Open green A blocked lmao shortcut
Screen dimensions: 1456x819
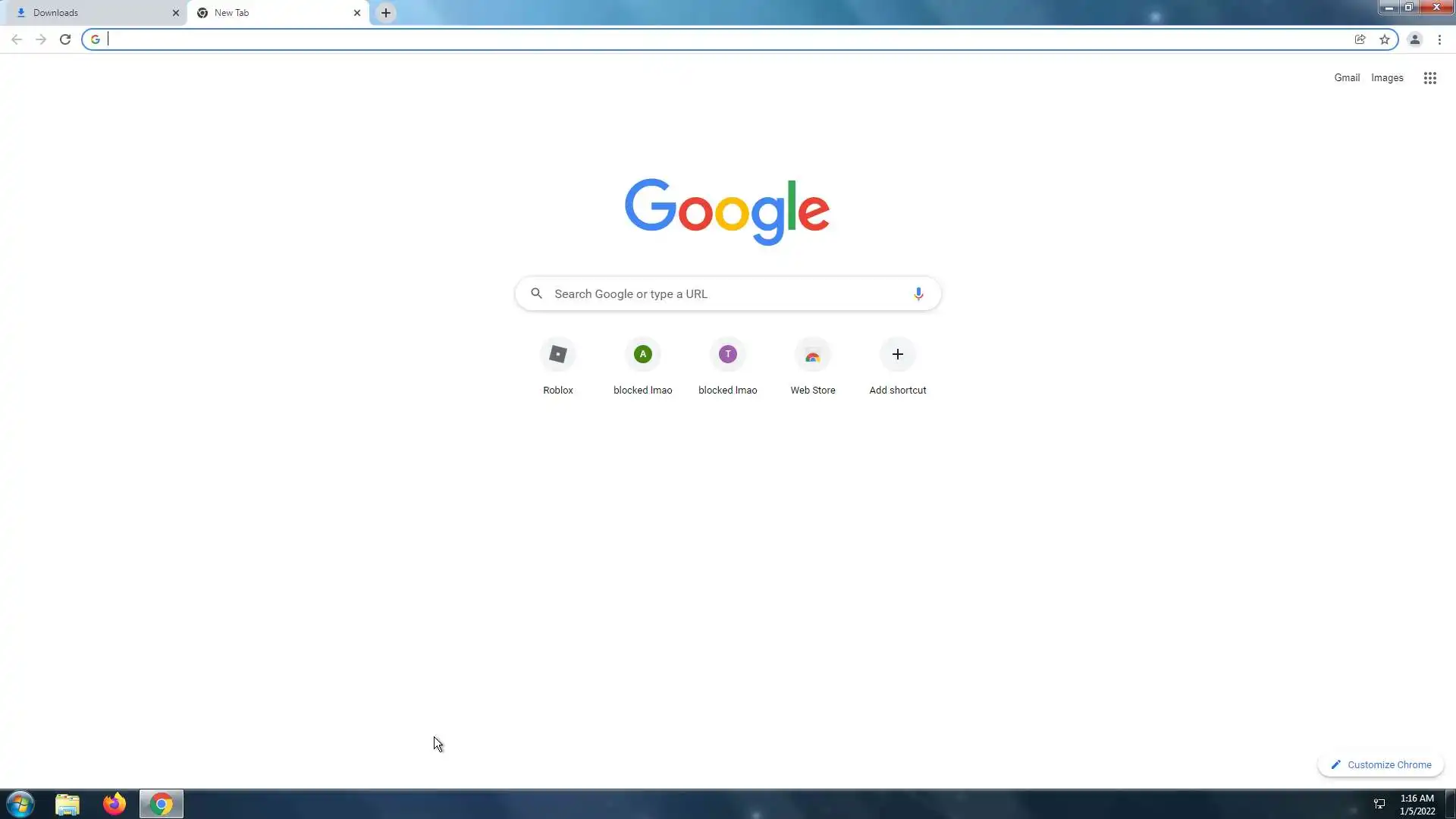tap(642, 355)
